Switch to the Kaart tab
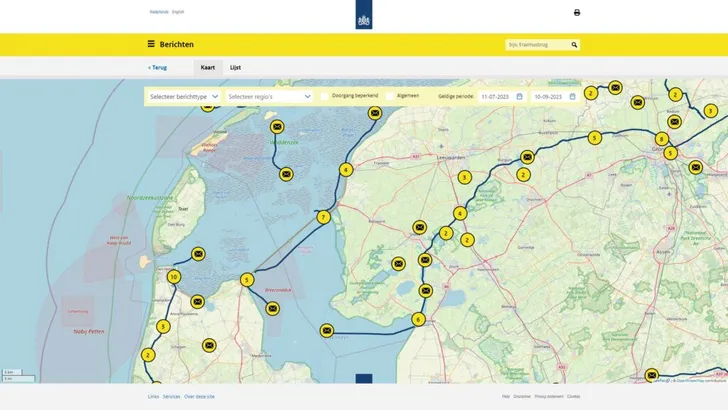Screen dimensions: 728x410 pyautogui.click(x=208, y=67)
